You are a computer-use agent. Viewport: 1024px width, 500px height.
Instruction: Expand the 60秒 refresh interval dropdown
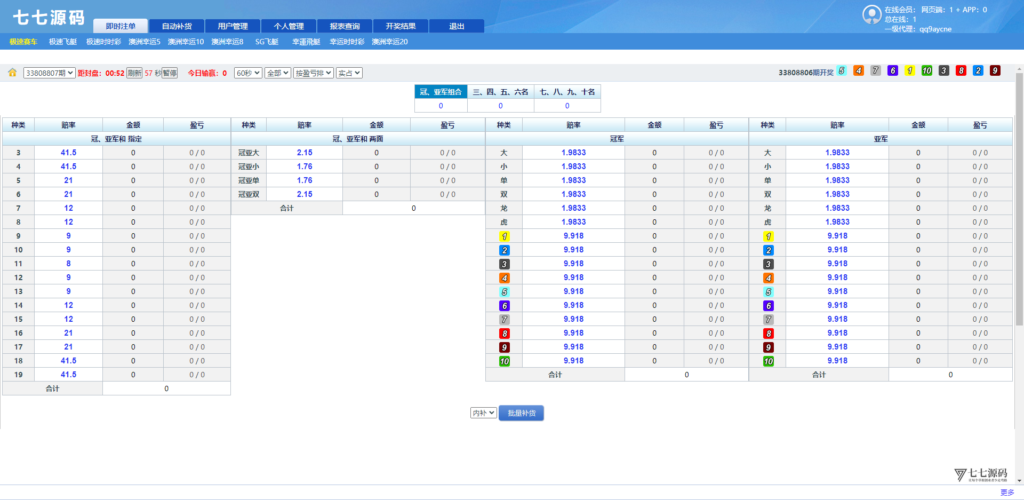[x=247, y=73]
